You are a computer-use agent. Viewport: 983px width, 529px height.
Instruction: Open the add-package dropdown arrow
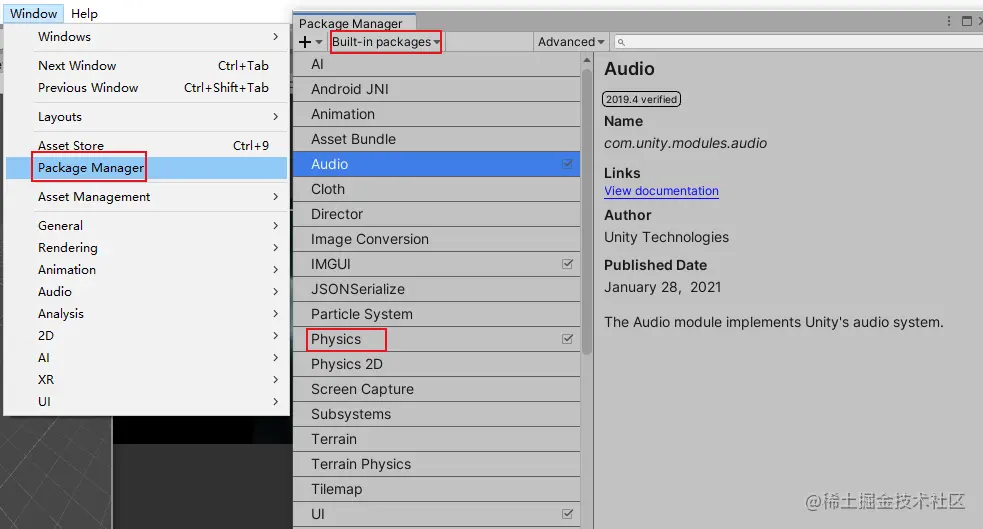coord(318,42)
